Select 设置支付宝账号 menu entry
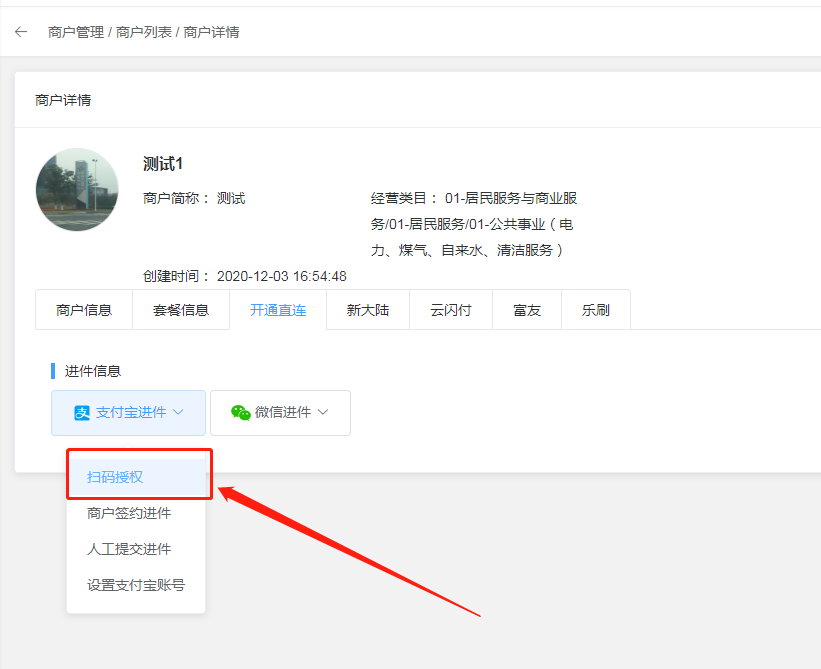 click(136, 585)
